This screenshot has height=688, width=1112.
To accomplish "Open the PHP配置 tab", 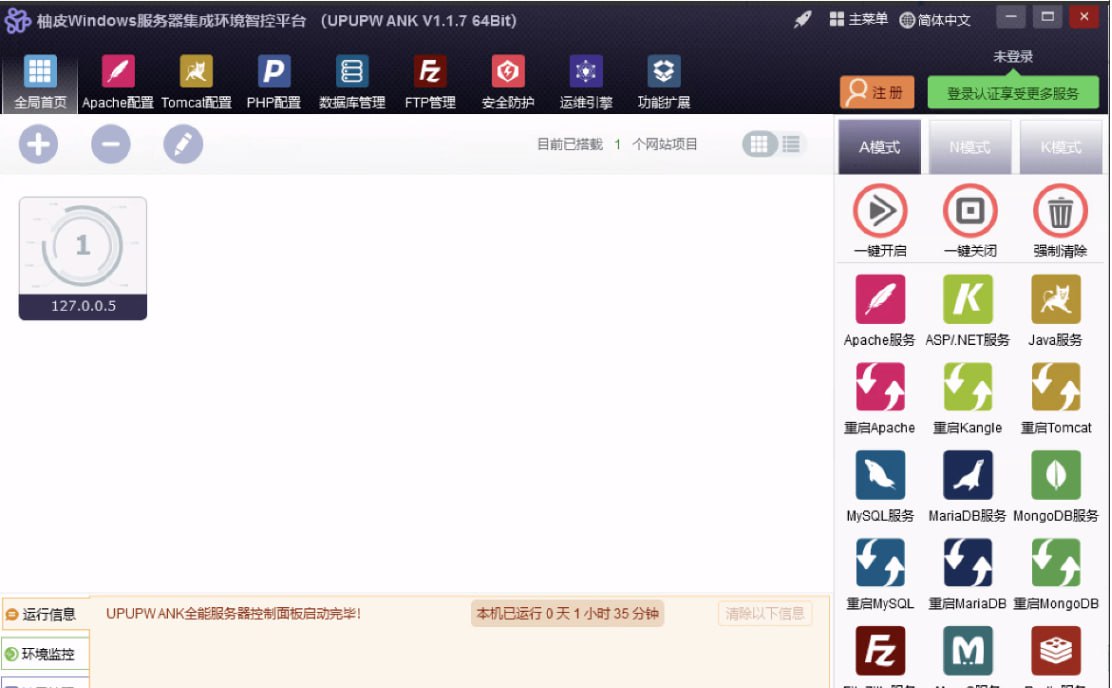I will coord(274,82).
